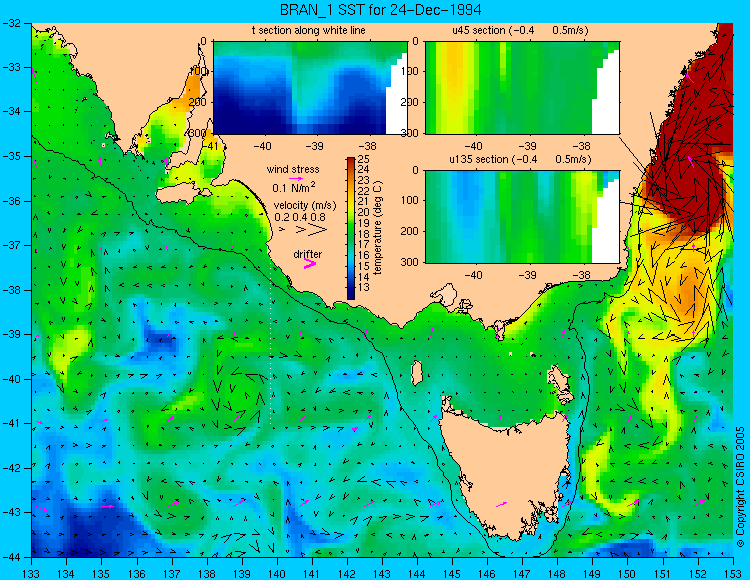
Task: Click the white dotted section line on map
Action: pyautogui.click(x=271, y=343)
